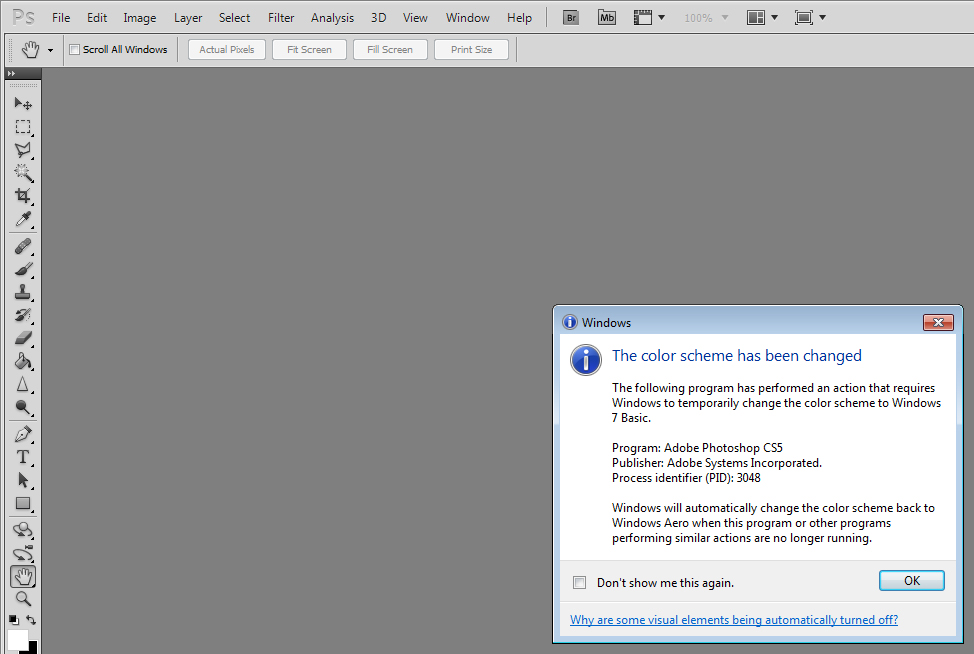Select the Magic Wand tool
The image size is (974, 654).
22,173
